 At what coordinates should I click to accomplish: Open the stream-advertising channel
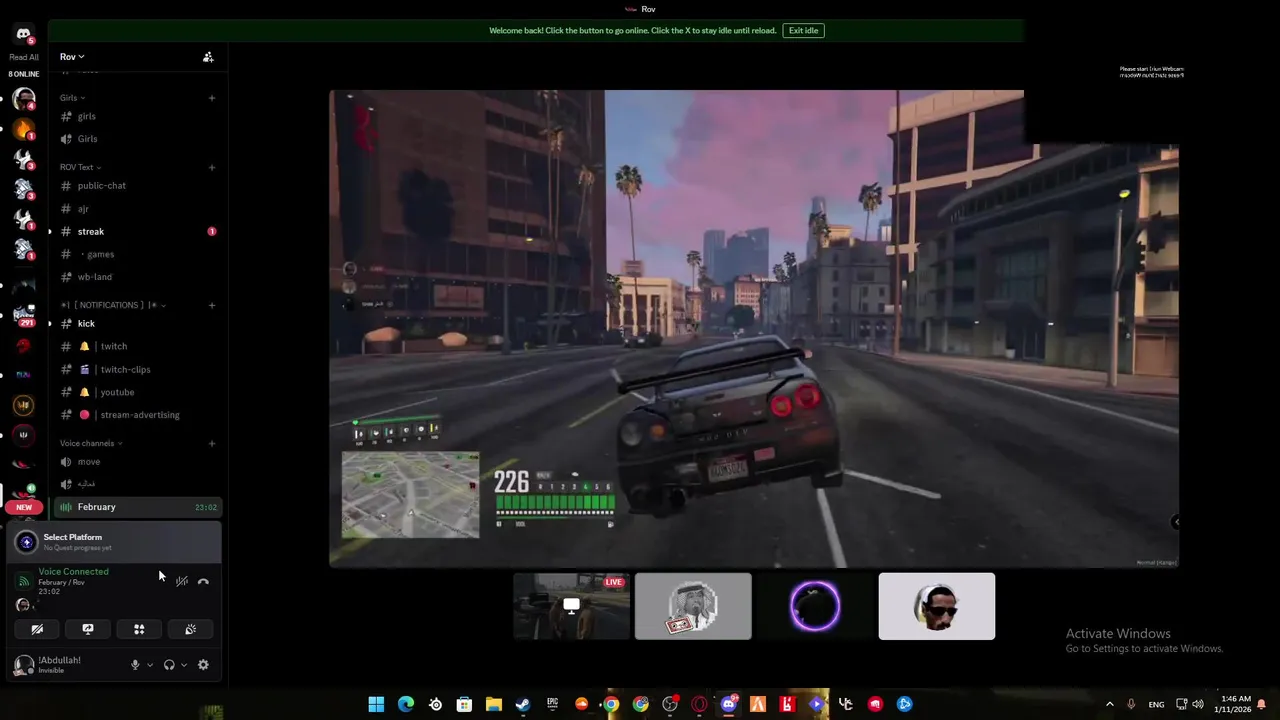point(138,415)
